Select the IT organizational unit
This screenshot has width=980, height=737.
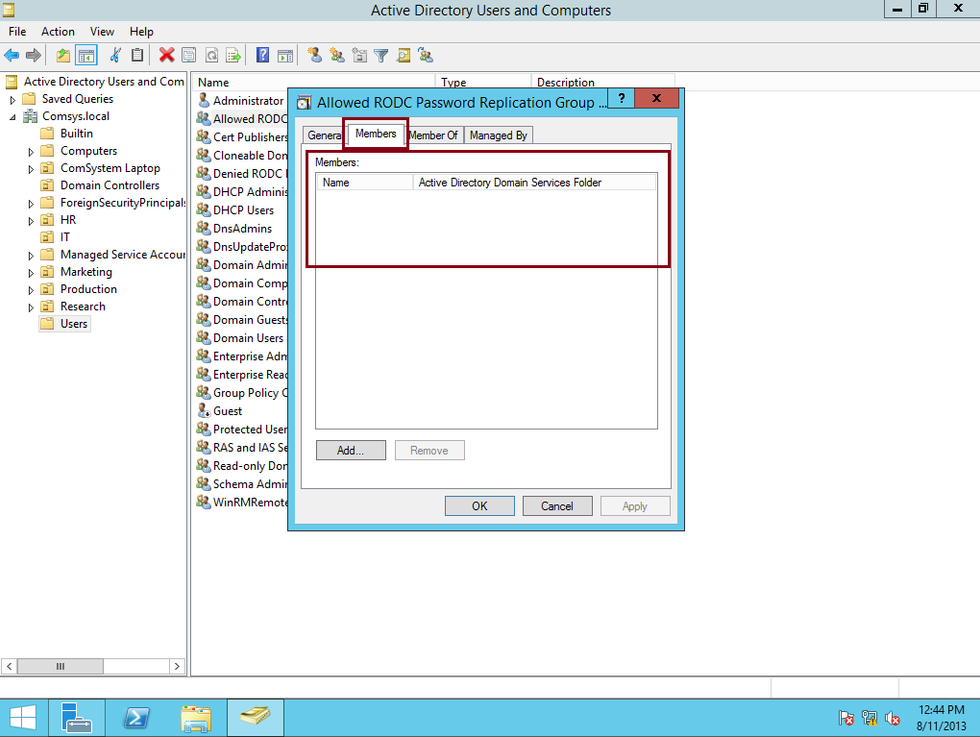click(64, 238)
